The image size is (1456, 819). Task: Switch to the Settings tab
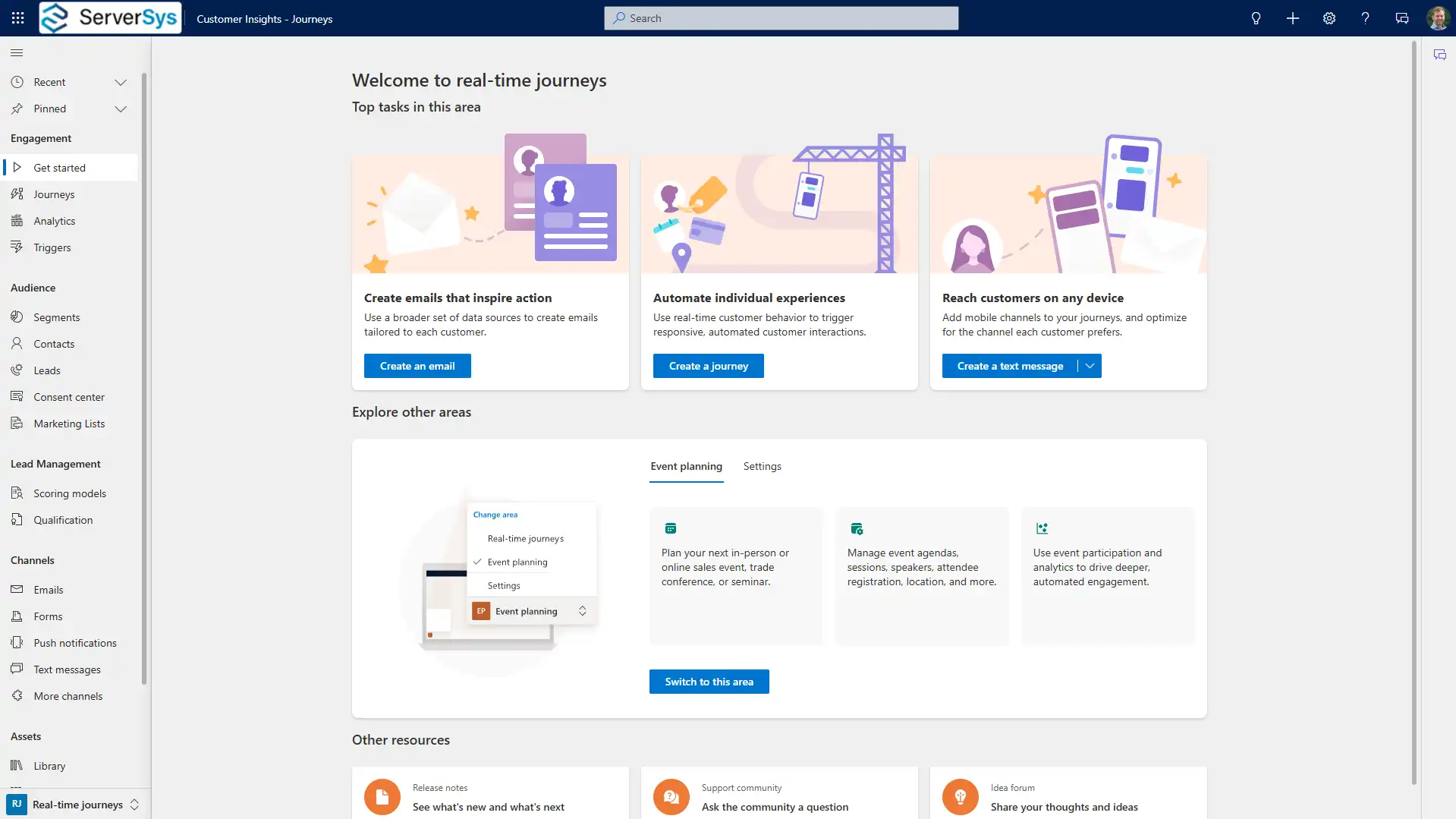pos(762,466)
